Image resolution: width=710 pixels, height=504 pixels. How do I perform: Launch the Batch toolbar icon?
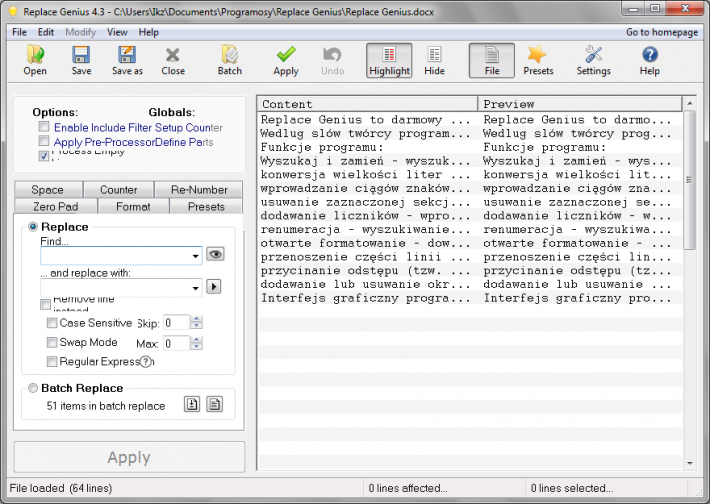point(230,60)
